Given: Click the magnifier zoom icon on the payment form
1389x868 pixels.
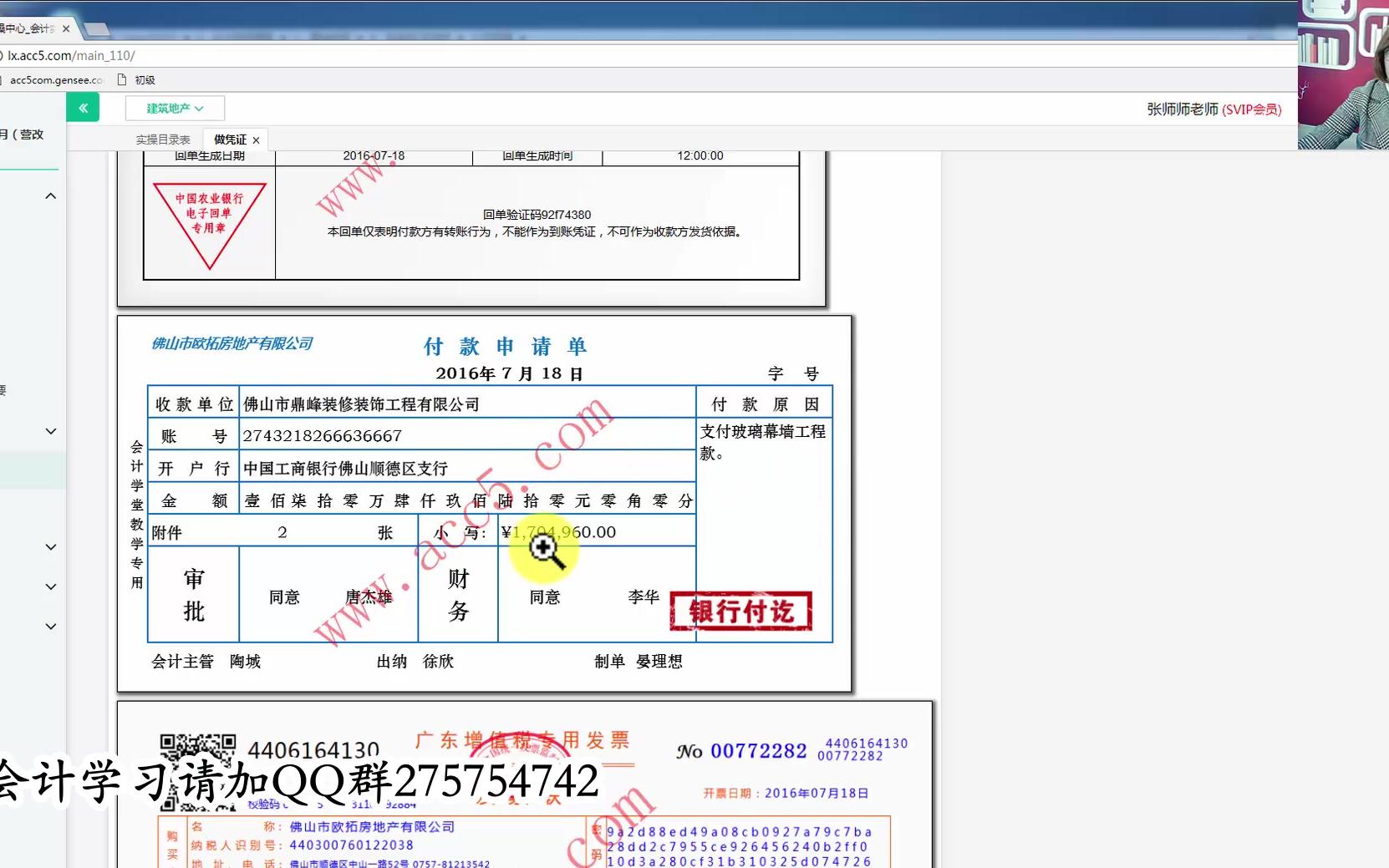Looking at the screenshot, I should pyautogui.click(x=543, y=550).
